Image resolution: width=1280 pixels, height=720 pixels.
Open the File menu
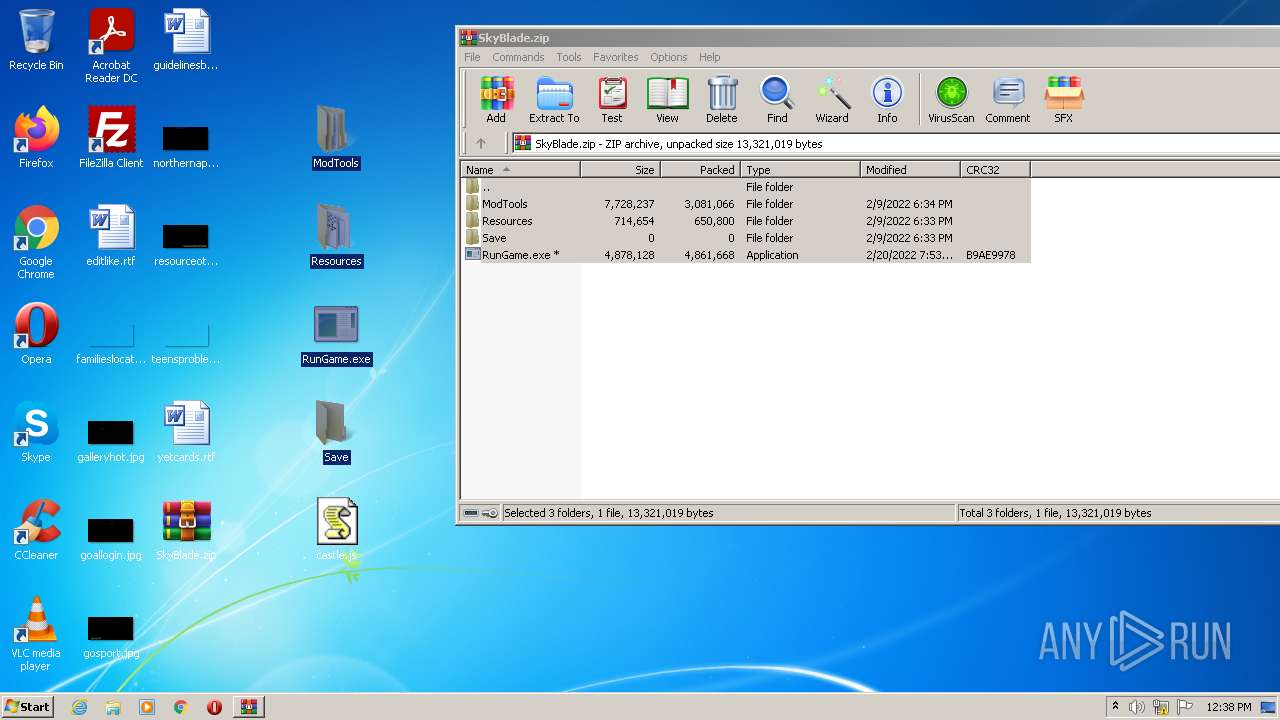(x=472, y=57)
